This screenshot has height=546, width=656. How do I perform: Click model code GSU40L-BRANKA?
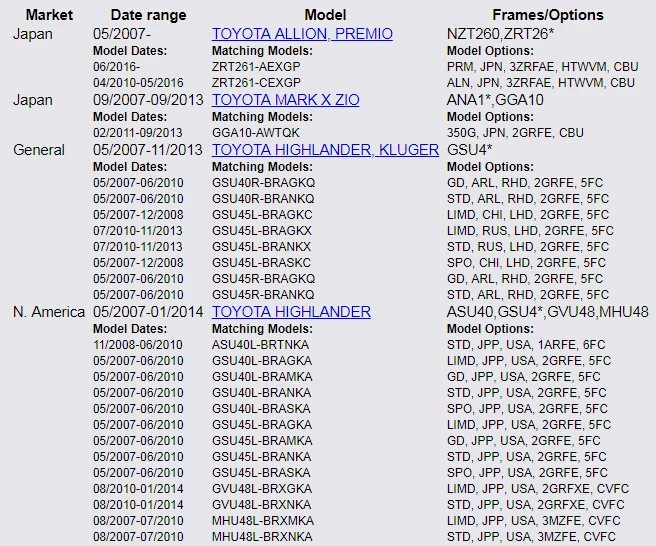(x=261, y=392)
